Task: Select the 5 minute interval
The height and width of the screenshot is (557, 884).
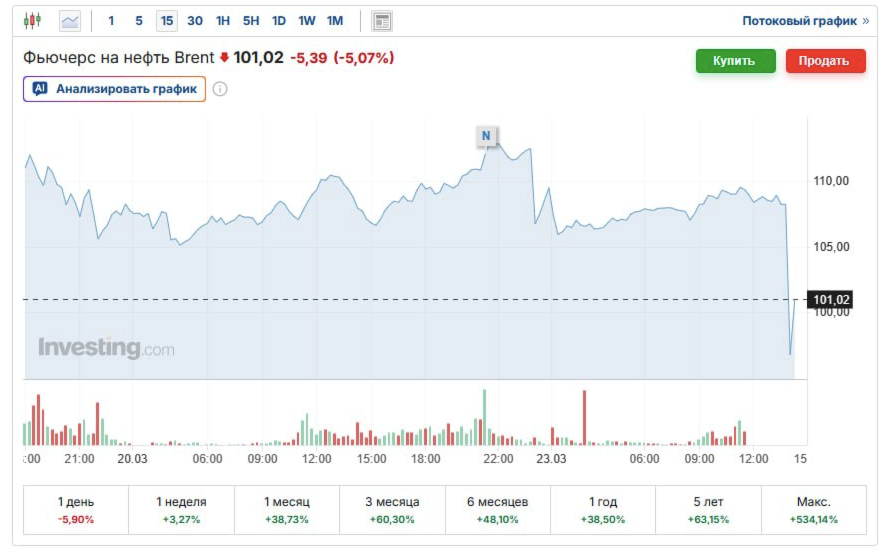Action: 139,21
